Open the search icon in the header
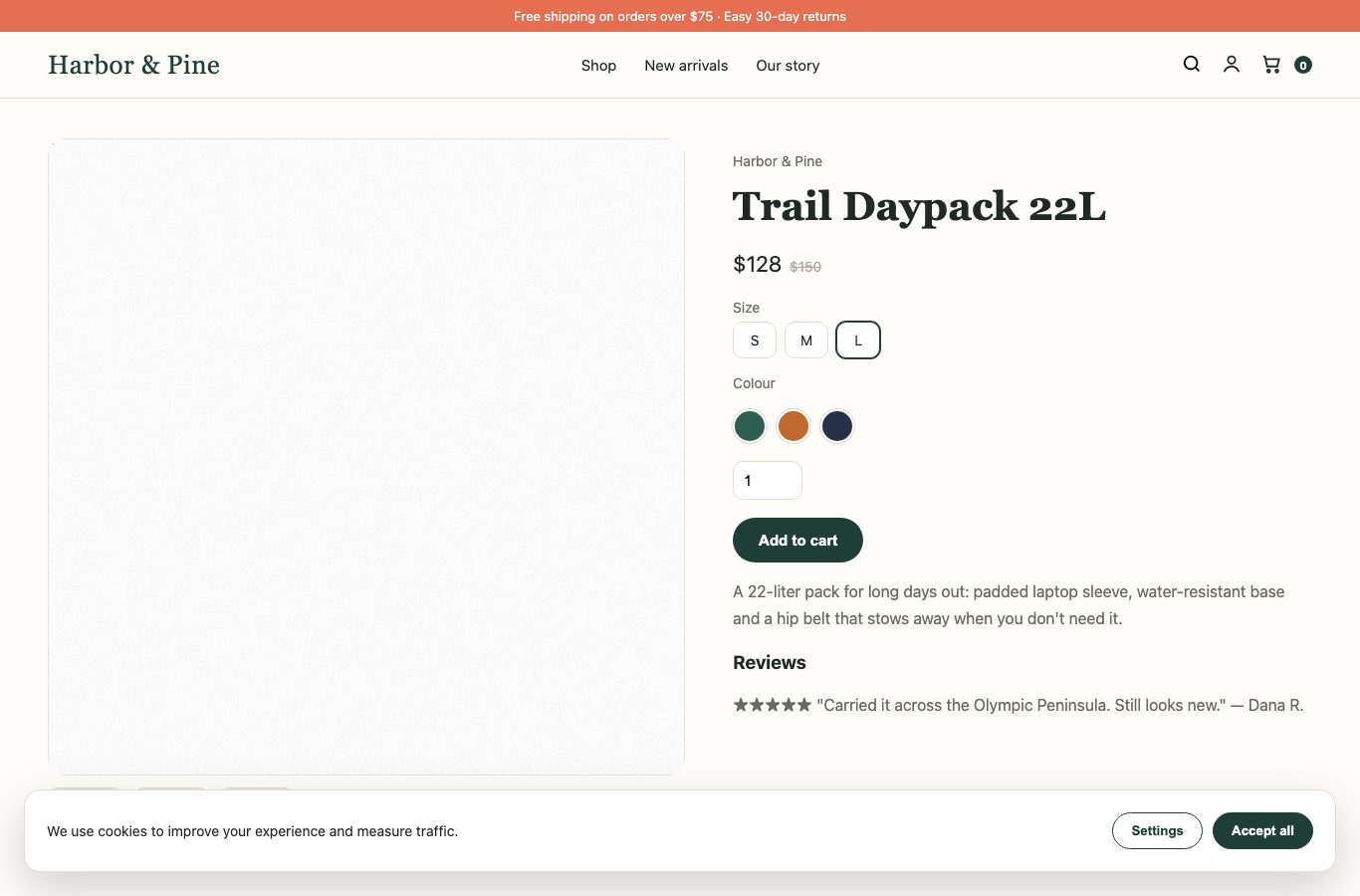This screenshot has height=896, width=1360. pos(1191,65)
